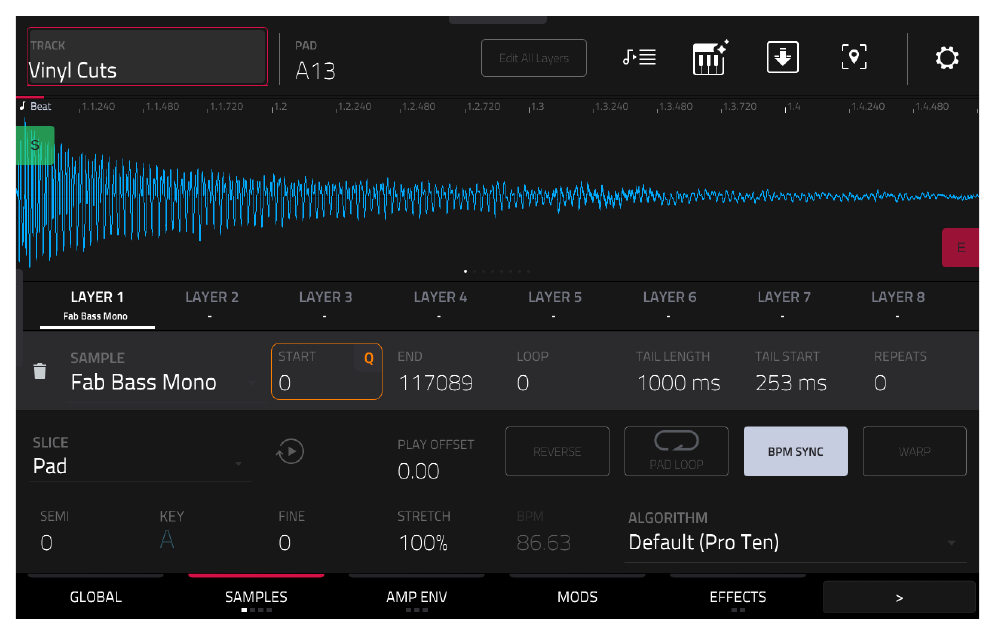Open the pad keyboard magic icon

pos(710,58)
